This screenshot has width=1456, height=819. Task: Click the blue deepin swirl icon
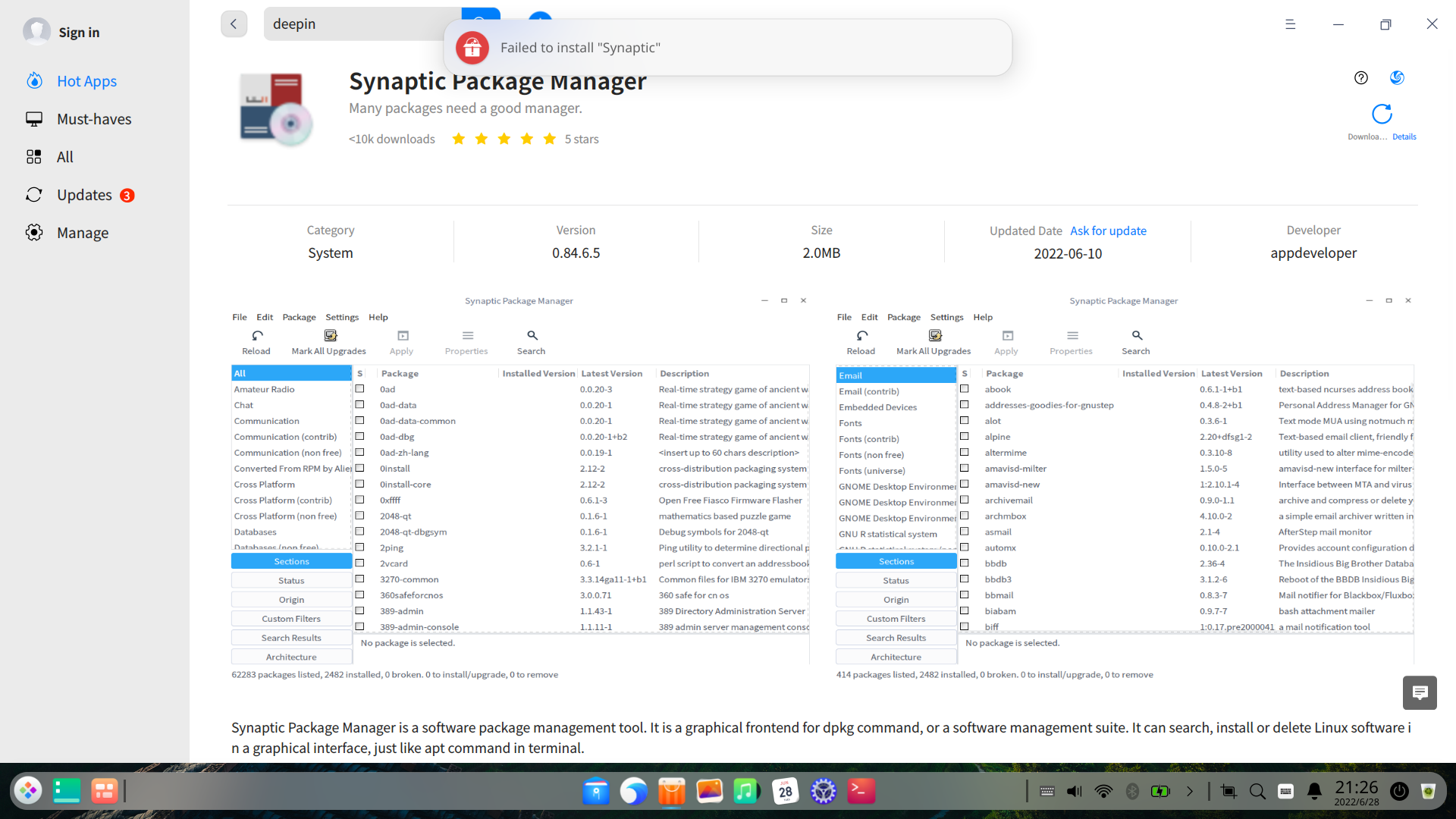click(1397, 77)
